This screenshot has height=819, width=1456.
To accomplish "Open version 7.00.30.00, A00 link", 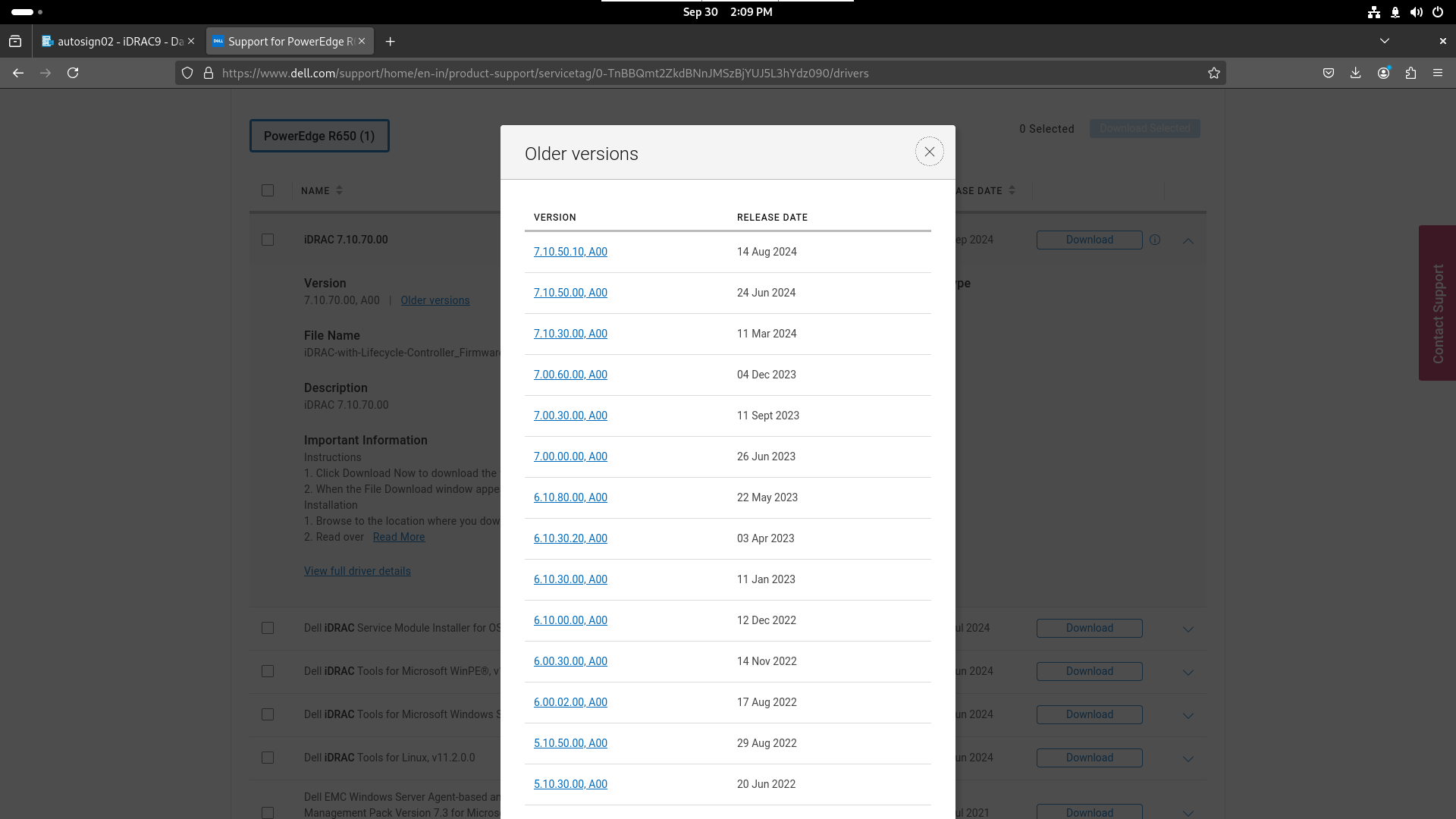I will (x=570, y=416).
